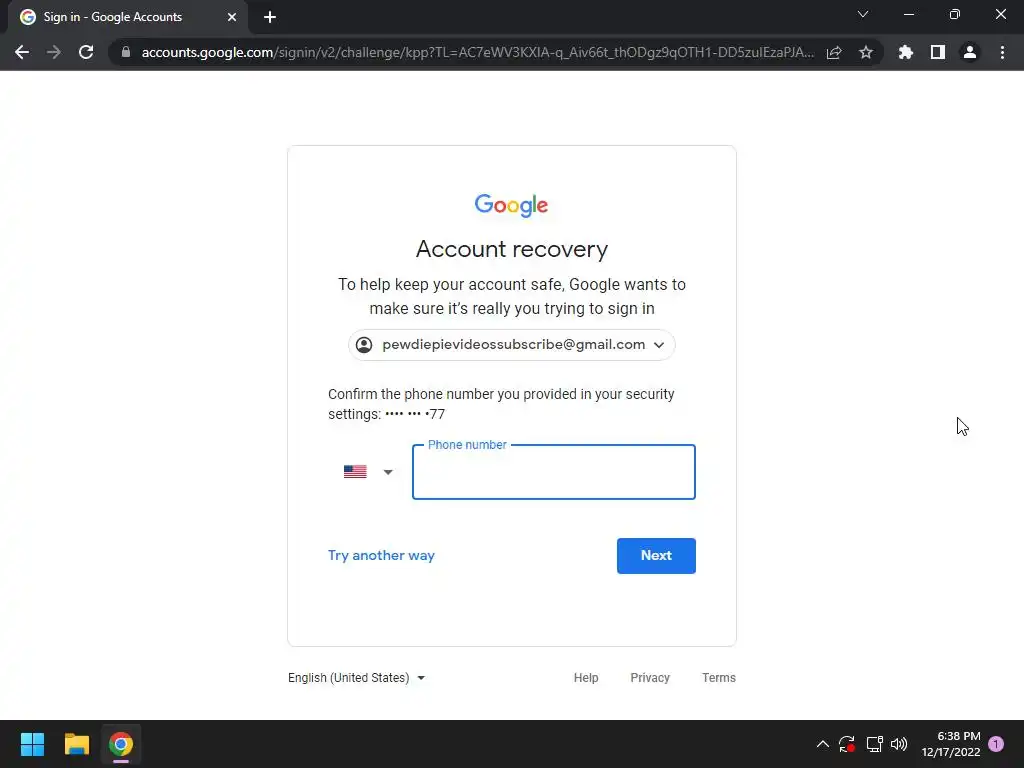This screenshot has width=1024, height=768.
Task: Click the Chrome taskbar icon
Action: tap(121, 744)
